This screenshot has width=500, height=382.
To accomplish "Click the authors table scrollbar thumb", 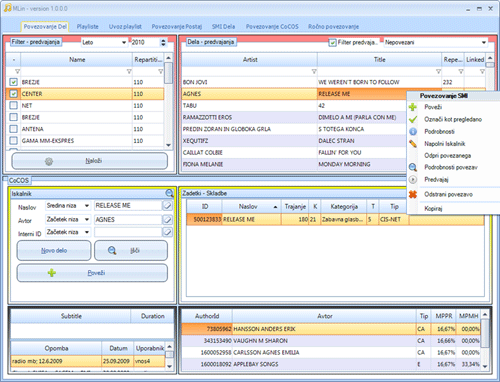I will pos(485,333).
